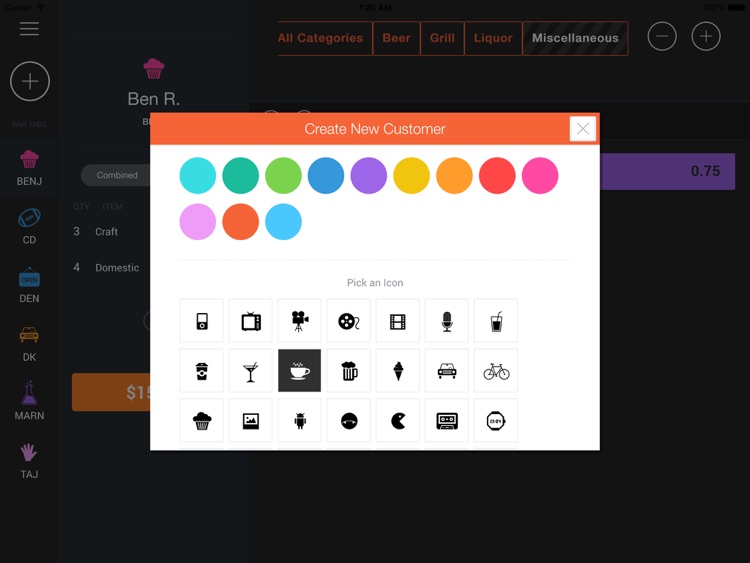The width and height of the screenshot is (750, 563).
Task: Pick the beer mug icon
Action: [349, 371]
